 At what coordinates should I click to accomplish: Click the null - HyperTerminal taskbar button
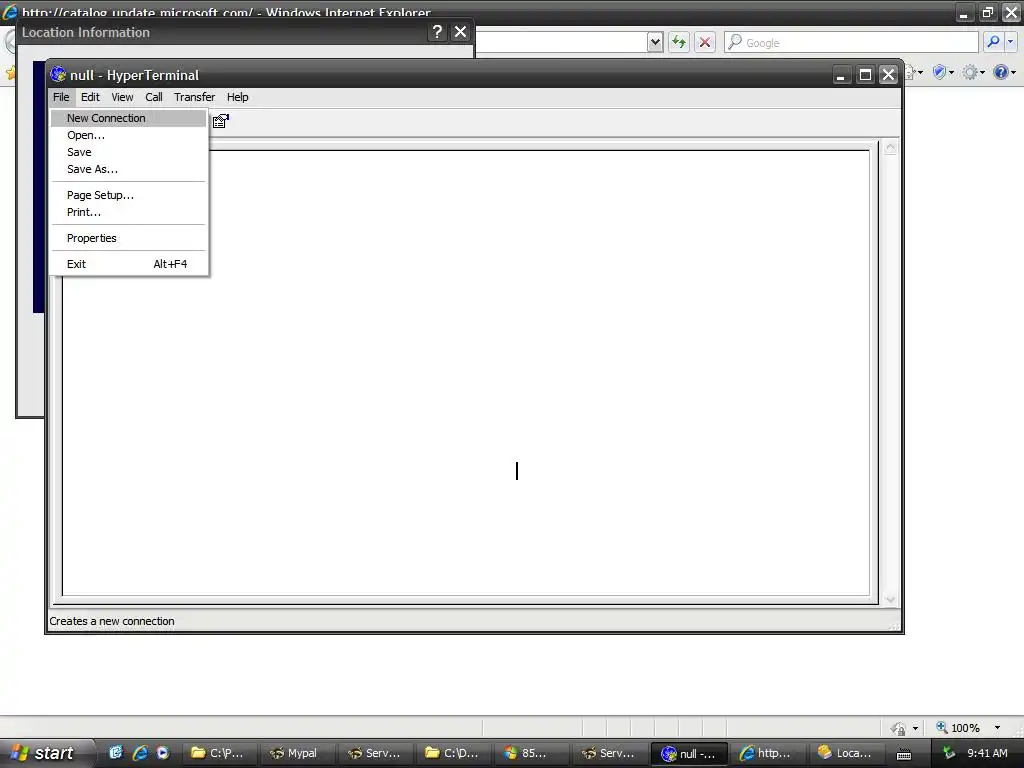pyautogui.click(x=688, y=754)
